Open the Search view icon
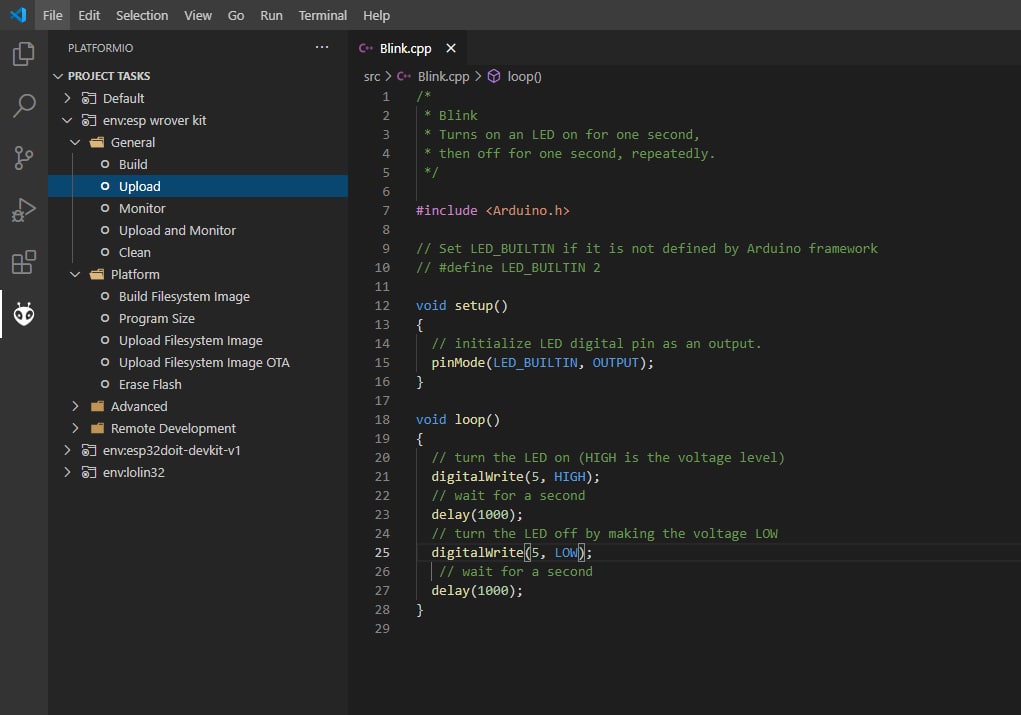 click(23, 105)
